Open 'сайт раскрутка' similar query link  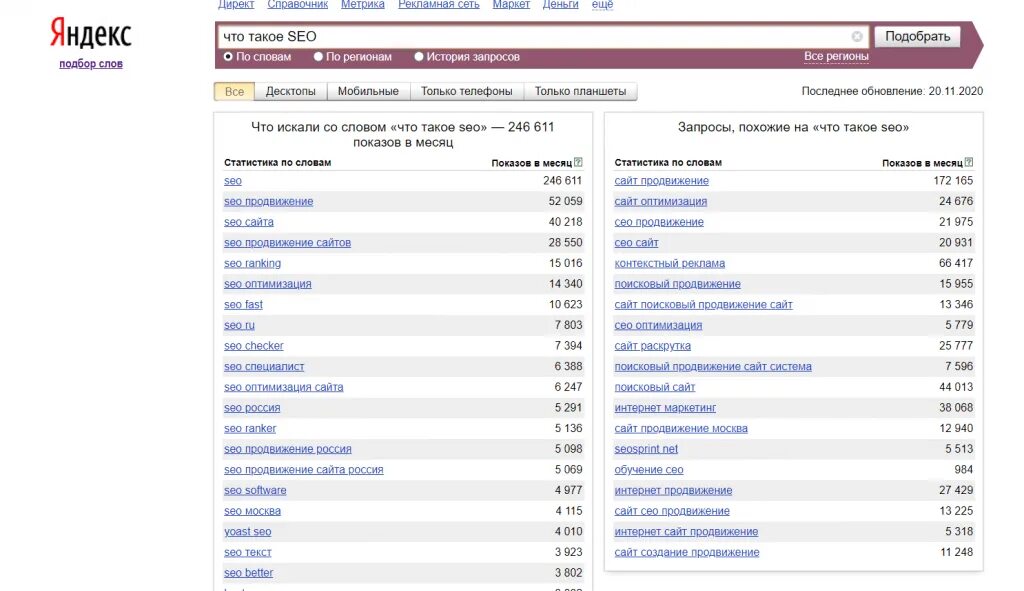(652, 346)
